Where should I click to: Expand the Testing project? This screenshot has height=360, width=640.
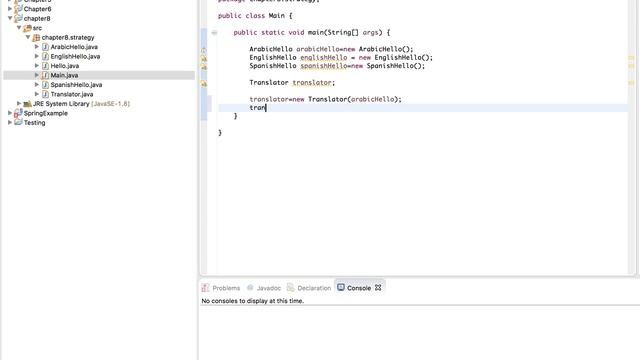point(10,122)
